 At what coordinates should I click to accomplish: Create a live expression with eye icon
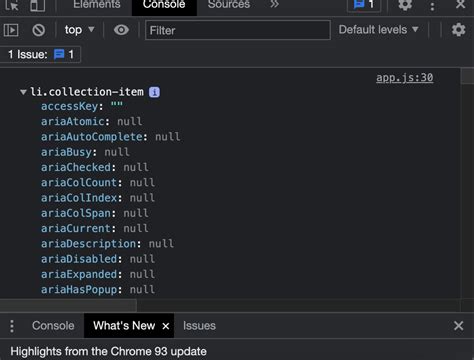[x=121, y=30]
